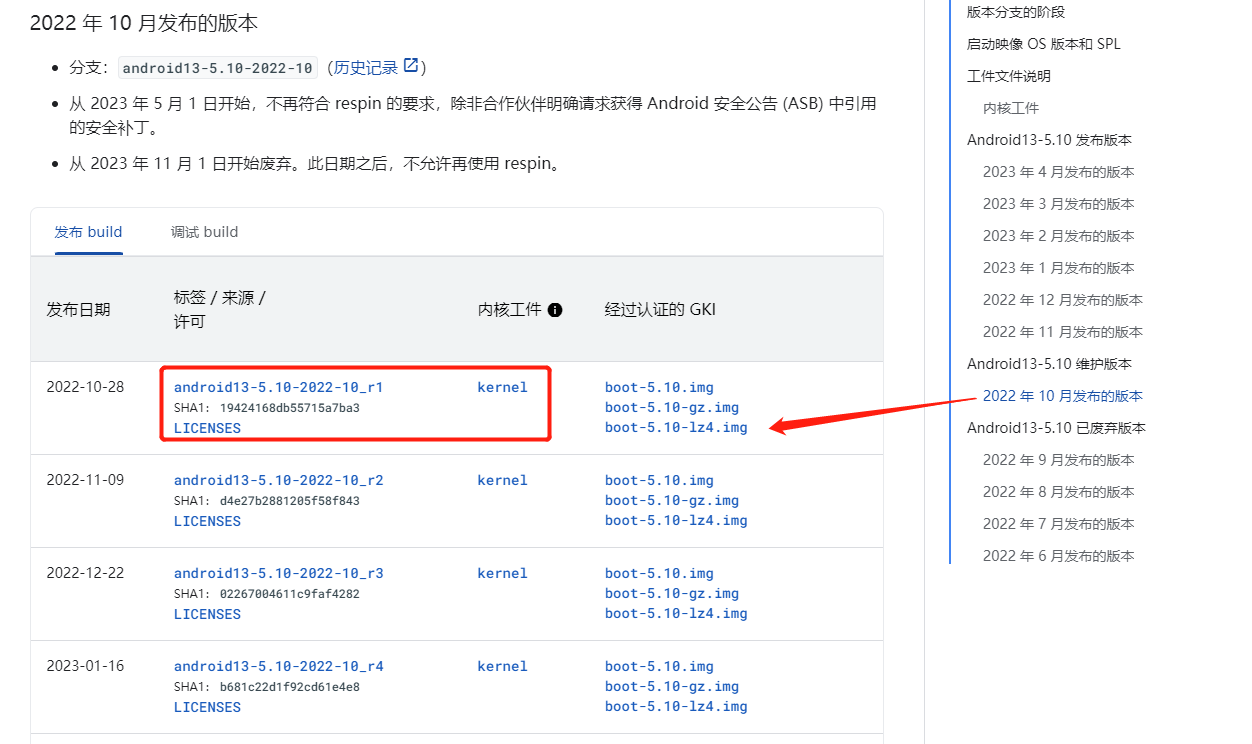1252x744 pixels.
Task: Open tag android13-5.10-2022-10_r4
Action: click(279, 666)
